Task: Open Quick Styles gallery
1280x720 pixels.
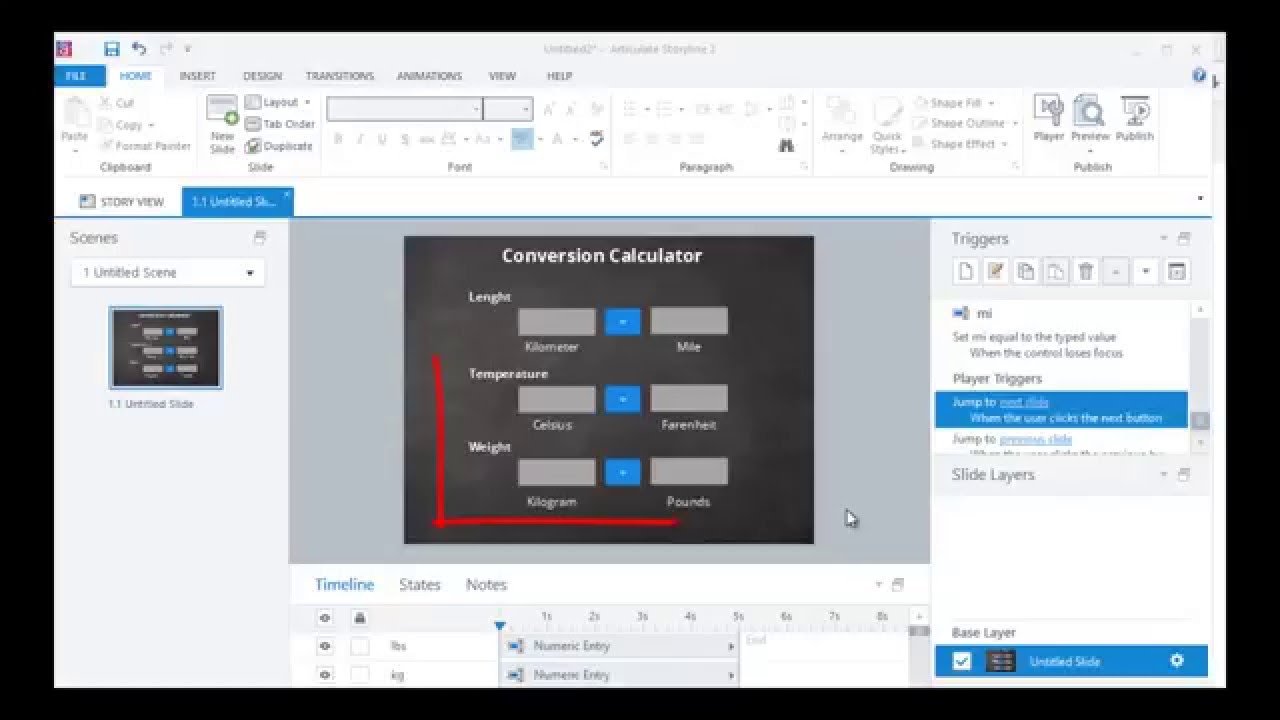Action: (887, 125)
